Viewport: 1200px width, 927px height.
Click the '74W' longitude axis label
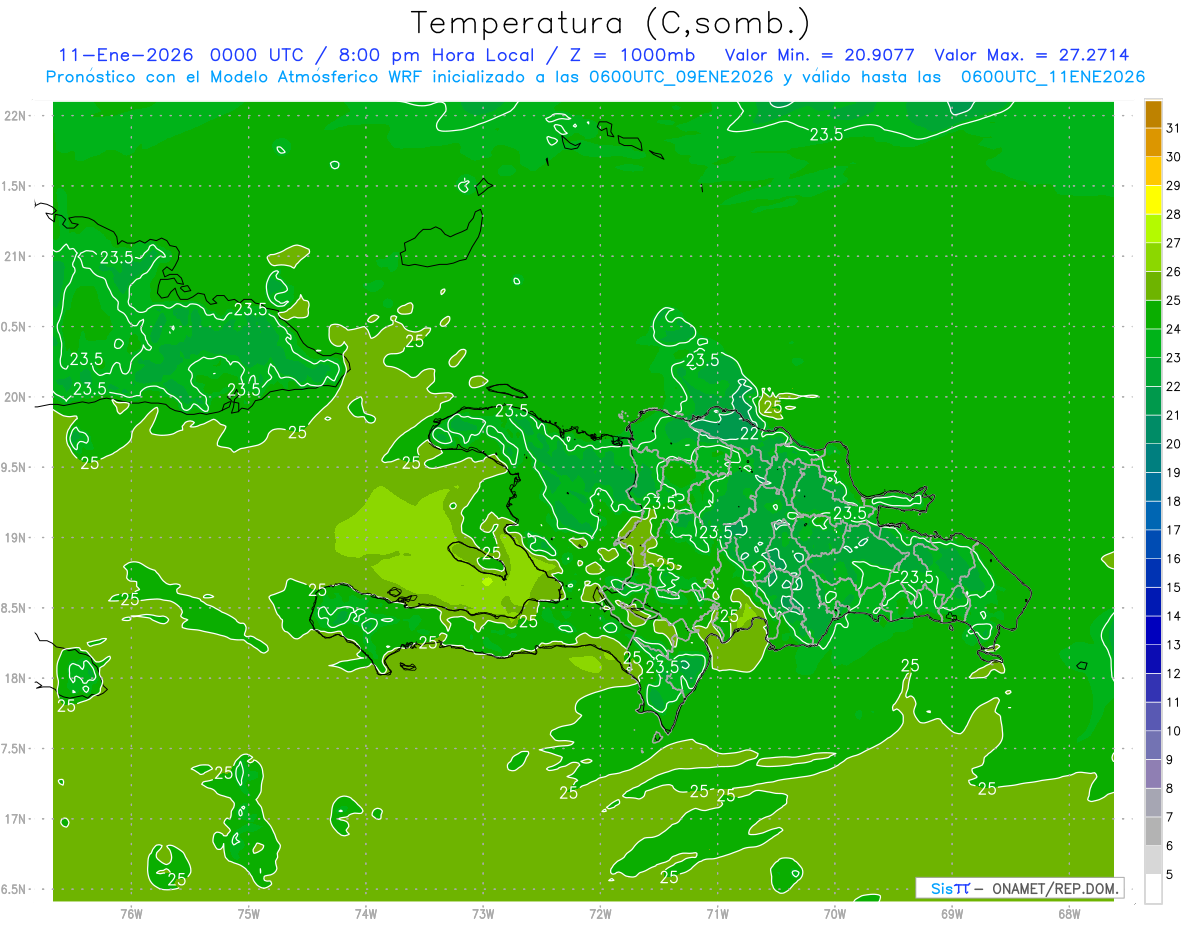click(365, 914)
